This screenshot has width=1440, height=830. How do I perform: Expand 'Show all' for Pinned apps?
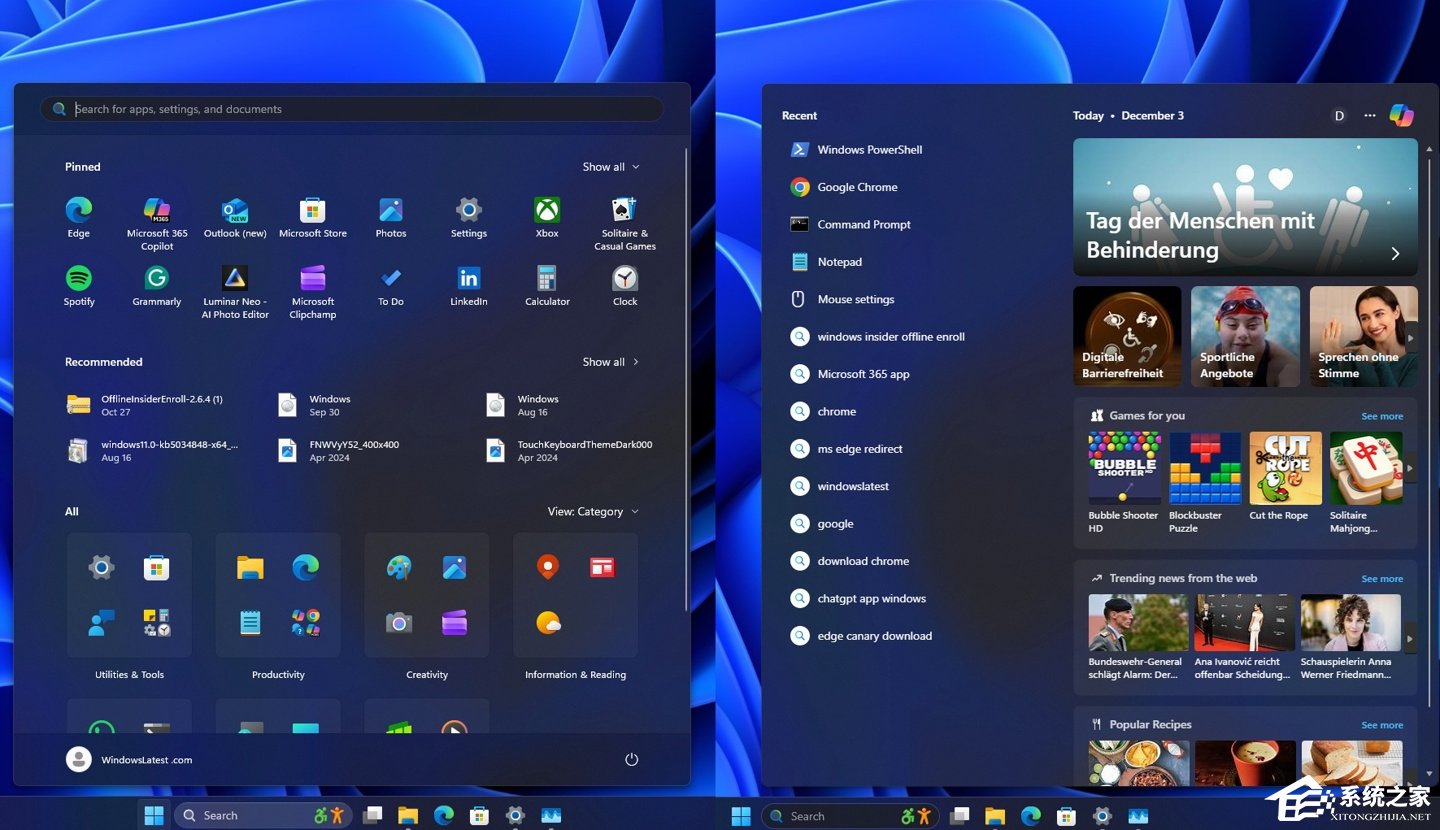click(x=611, y=167)
